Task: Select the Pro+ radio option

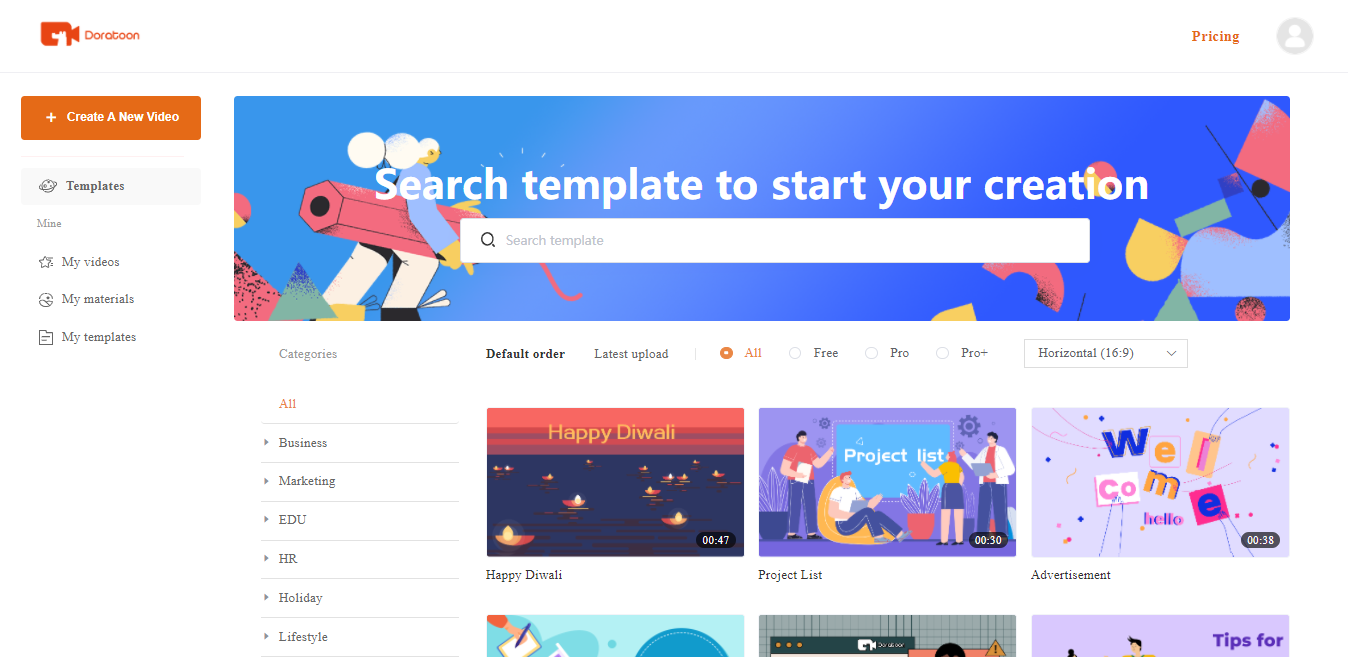Action: 942,353
